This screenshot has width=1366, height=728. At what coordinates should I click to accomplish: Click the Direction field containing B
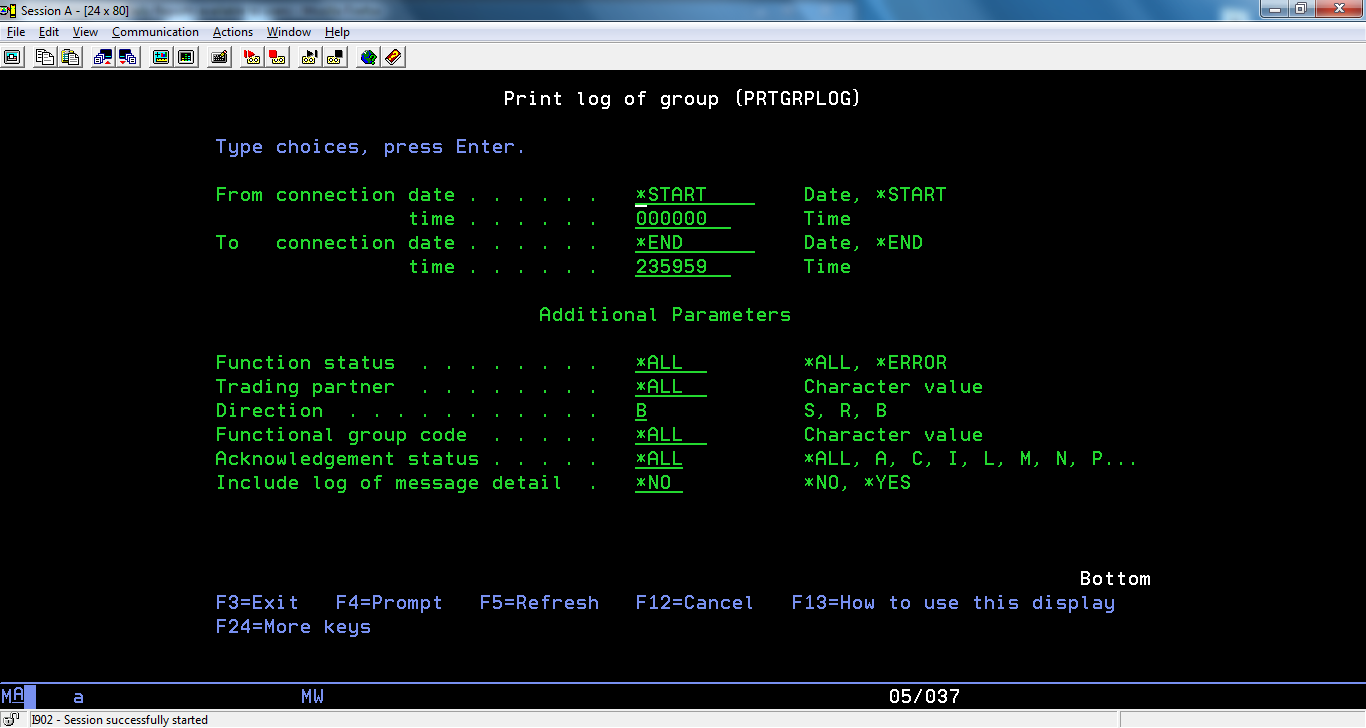tap(641, 411)
